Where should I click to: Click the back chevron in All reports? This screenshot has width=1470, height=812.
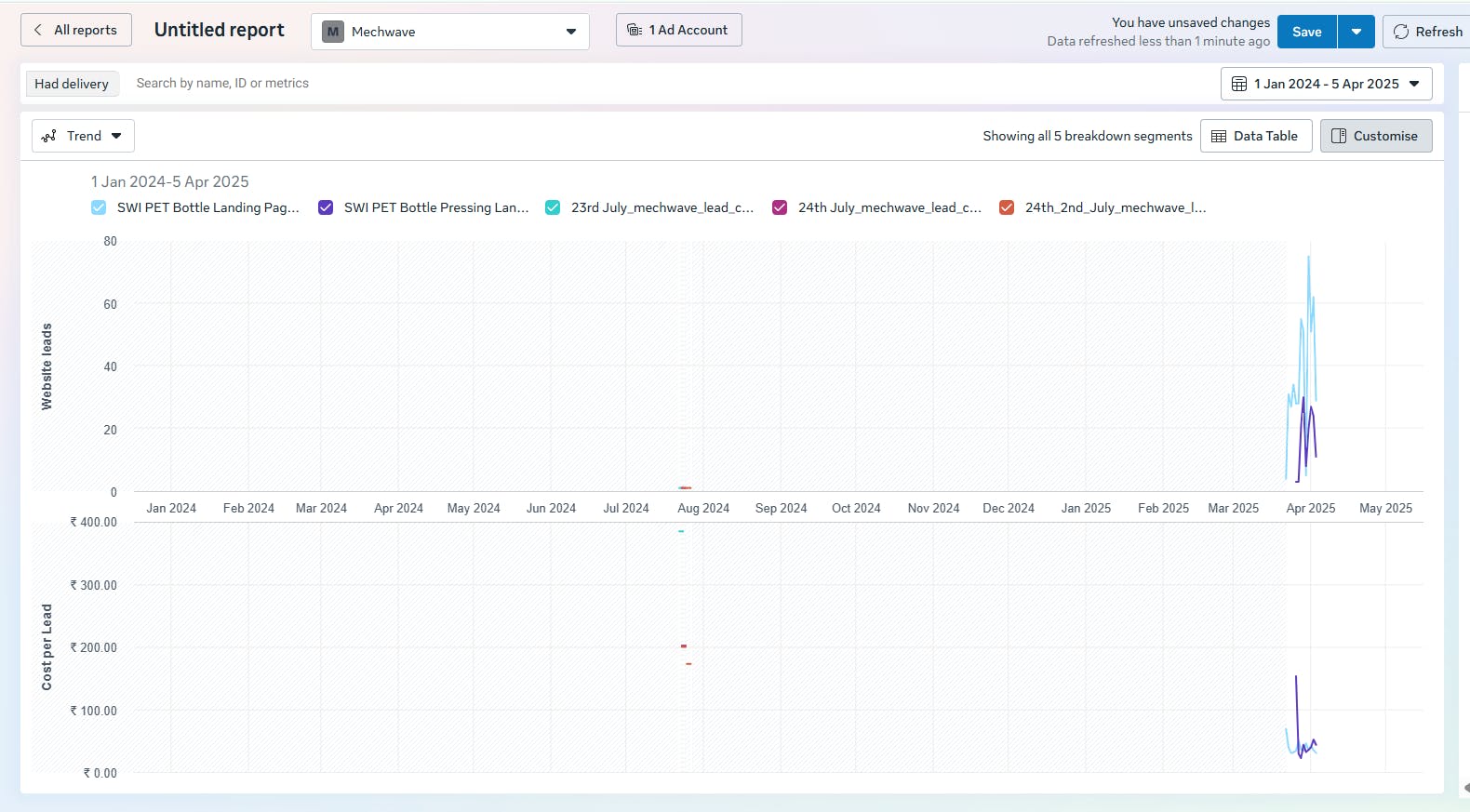(38, 30)
